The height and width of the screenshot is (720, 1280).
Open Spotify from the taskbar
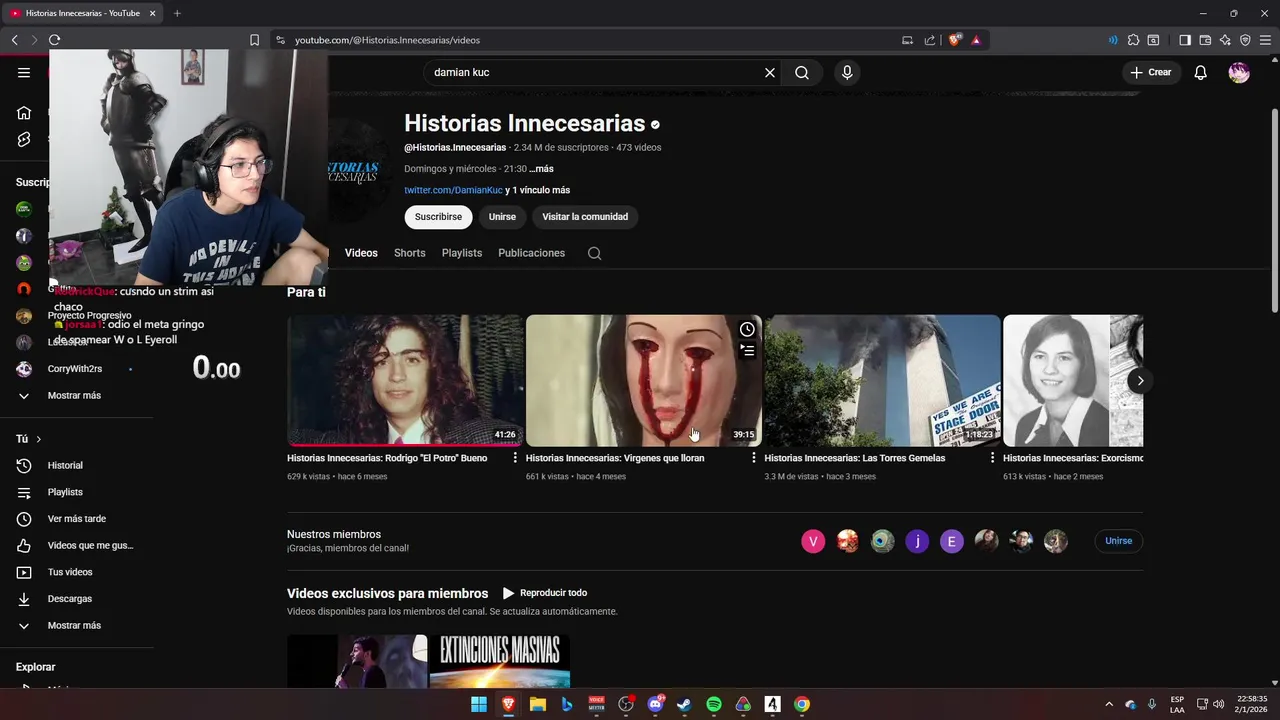pos(714,704)
